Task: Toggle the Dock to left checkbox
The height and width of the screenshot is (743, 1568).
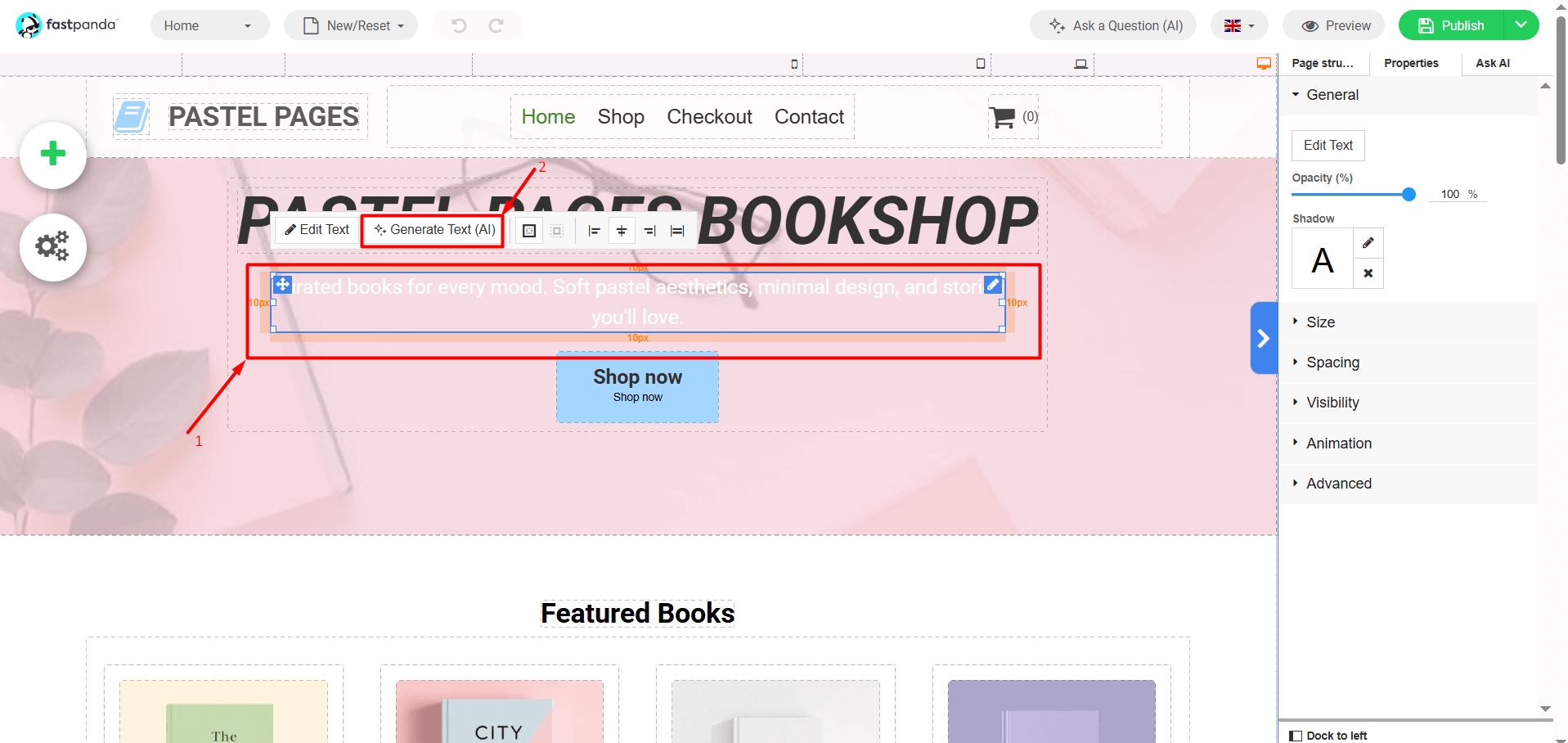Action: coord(1296,736)
